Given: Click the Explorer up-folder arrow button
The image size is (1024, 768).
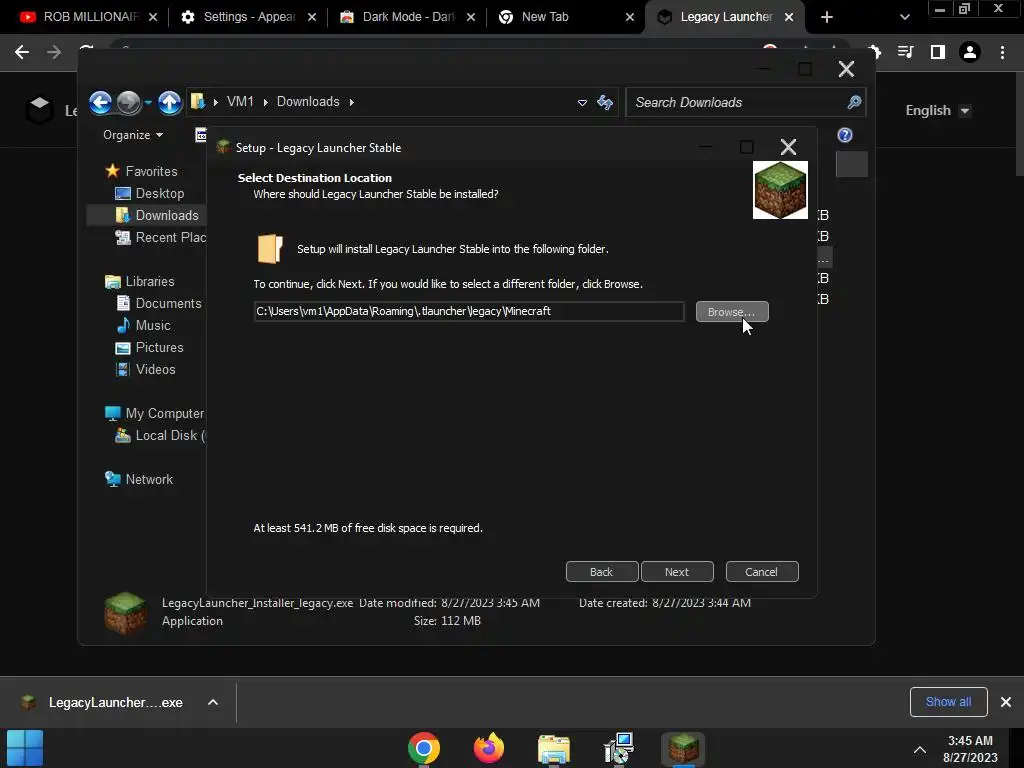Looking at the screenshot, I should point(170,103).
